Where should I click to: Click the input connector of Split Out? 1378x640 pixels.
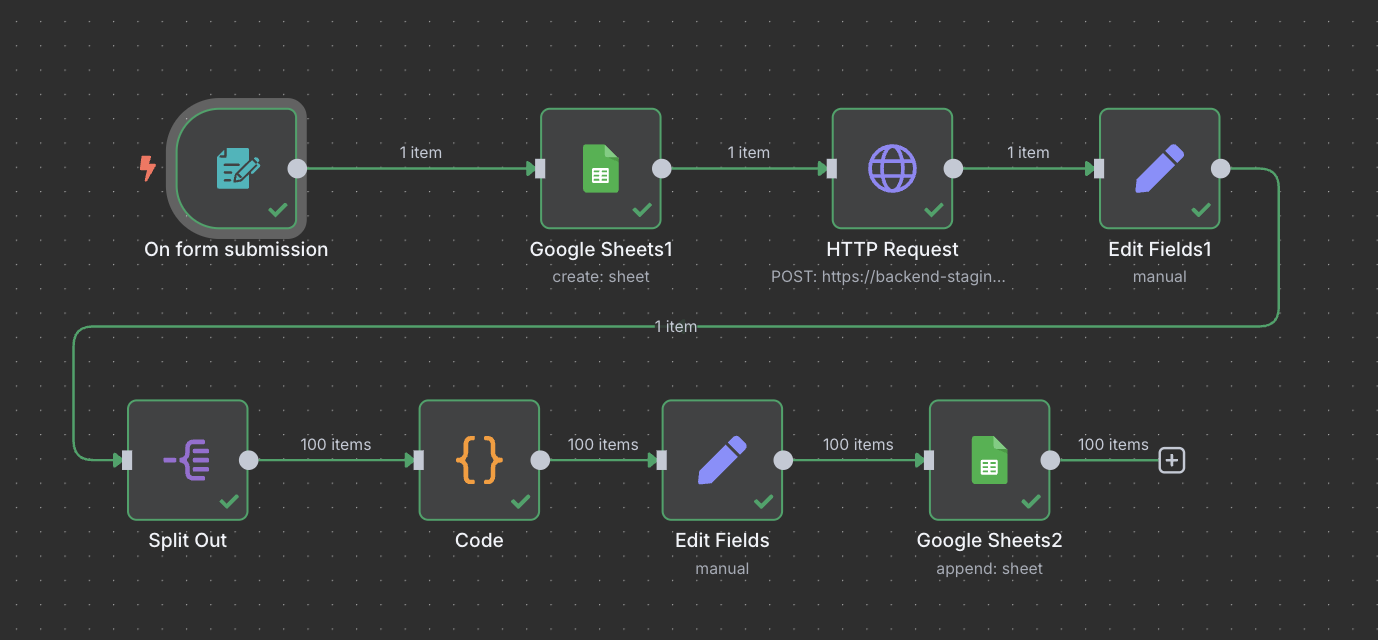point(127,460)
